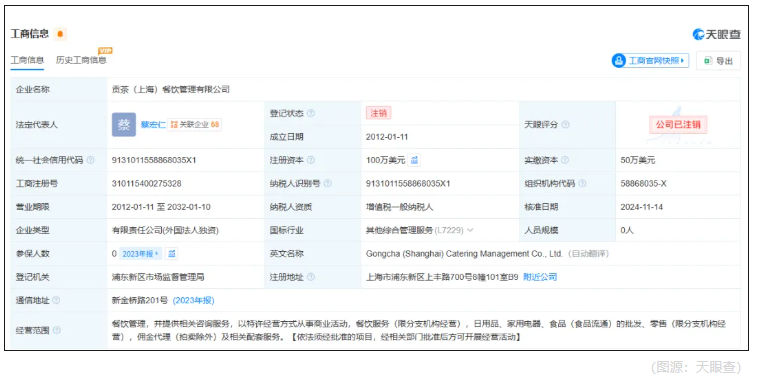Click the 天眼查 logo
The width and height of the screenshot is (767, 378).
[x=717, y=34]
